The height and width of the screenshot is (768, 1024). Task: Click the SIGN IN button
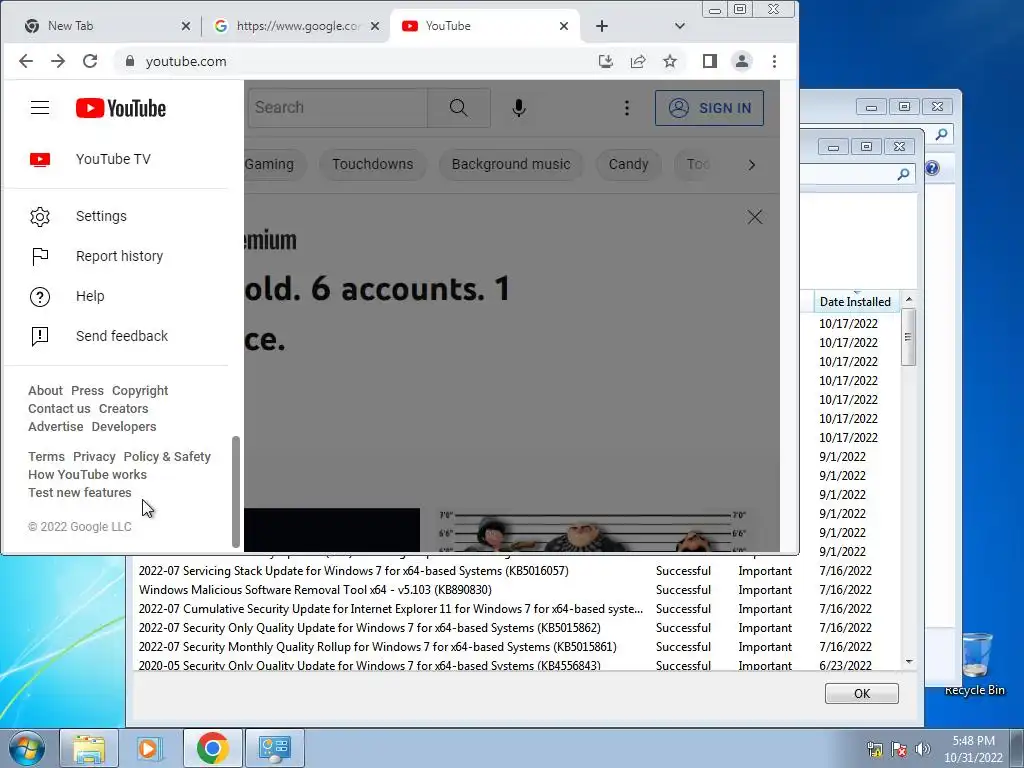[x=709, y=108]
